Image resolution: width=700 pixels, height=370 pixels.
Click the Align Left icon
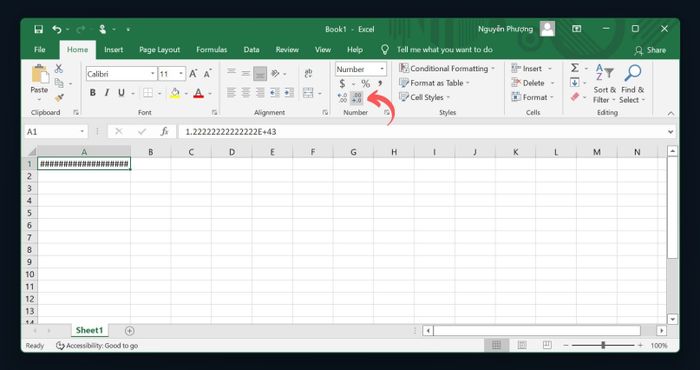(231, 93)
